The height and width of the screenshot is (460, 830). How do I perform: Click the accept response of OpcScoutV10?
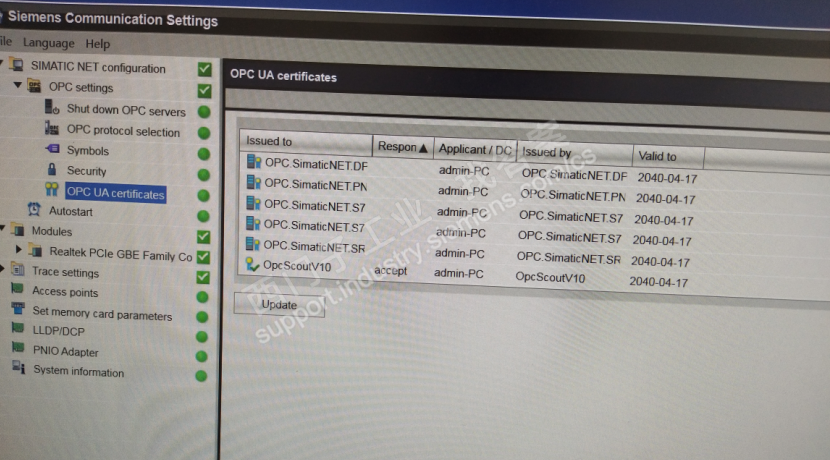tap(391, 271)
